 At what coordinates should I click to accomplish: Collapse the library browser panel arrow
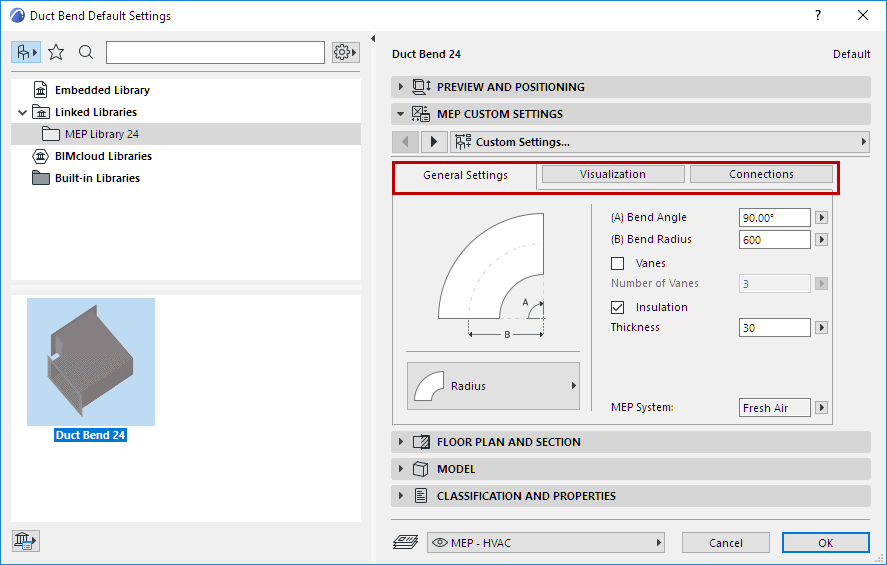[x=373, y=38]
